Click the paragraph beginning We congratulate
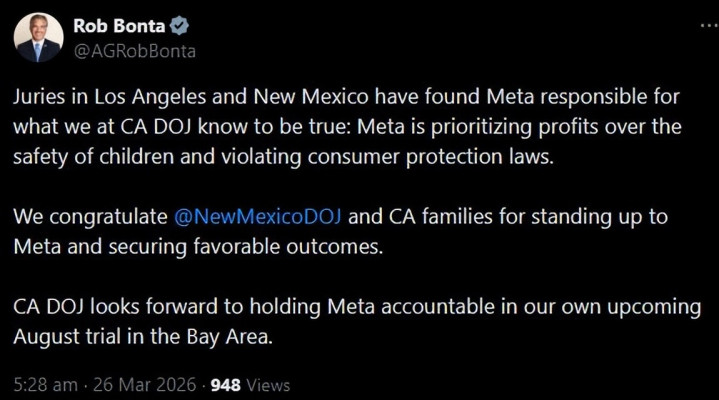The height and width of the screenshot is (400, 719). coord(340,231)
